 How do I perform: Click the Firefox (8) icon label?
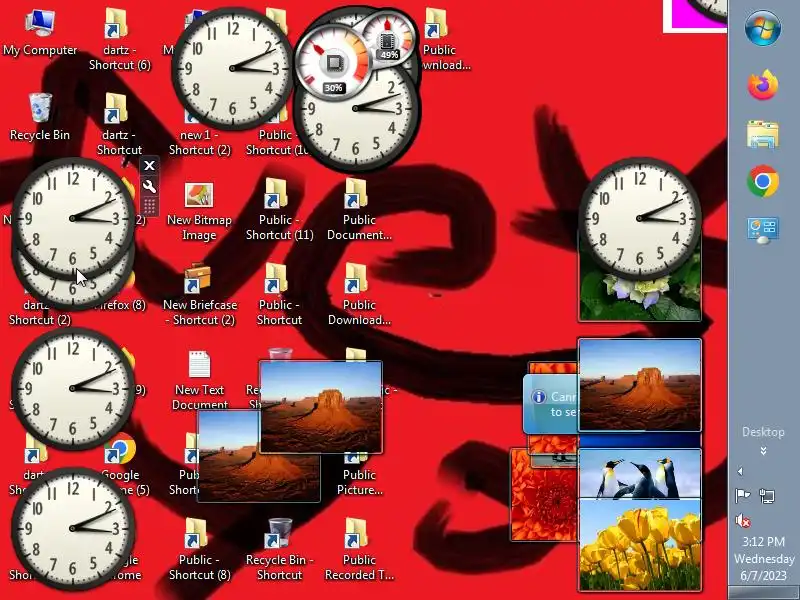[x=118, y=305]
